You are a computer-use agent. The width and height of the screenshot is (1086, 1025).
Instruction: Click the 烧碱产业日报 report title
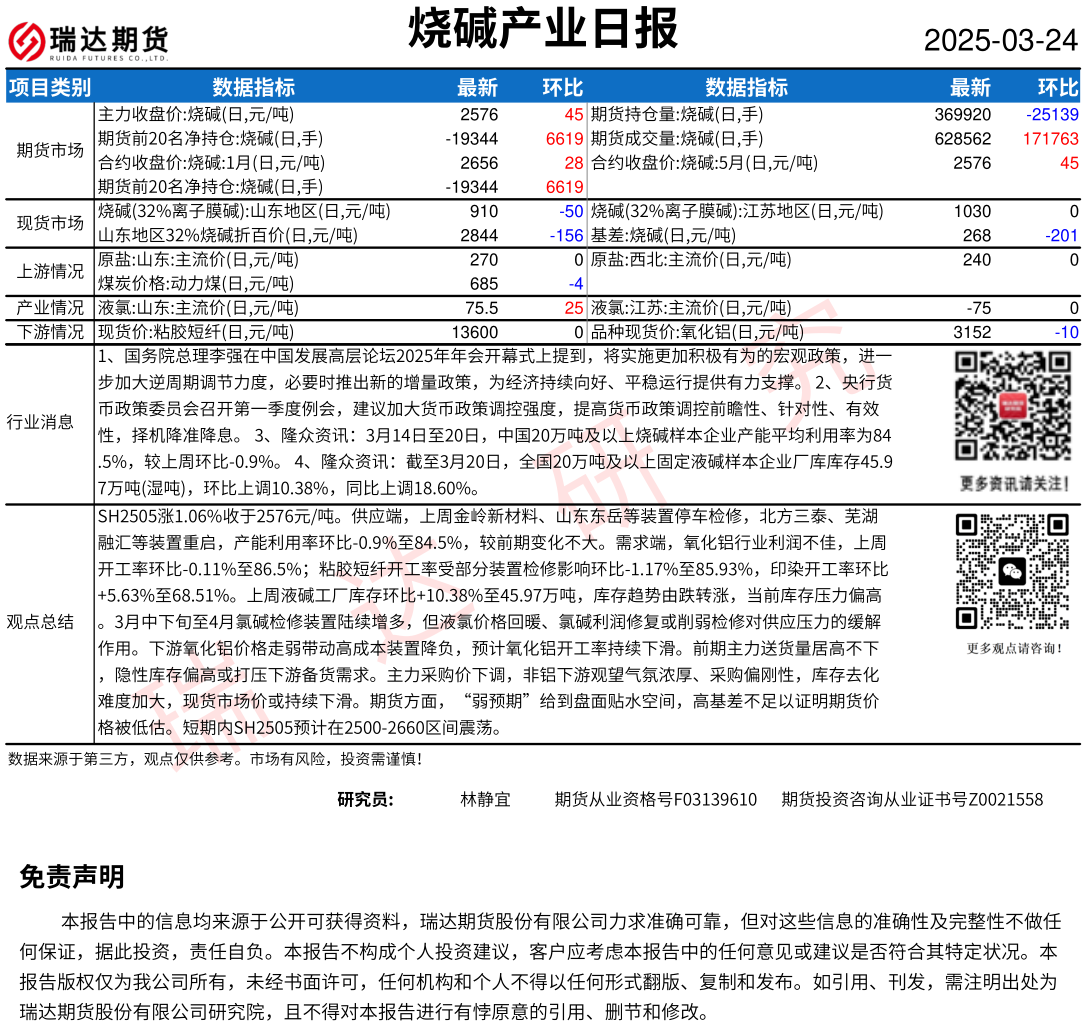click(543, 28)
